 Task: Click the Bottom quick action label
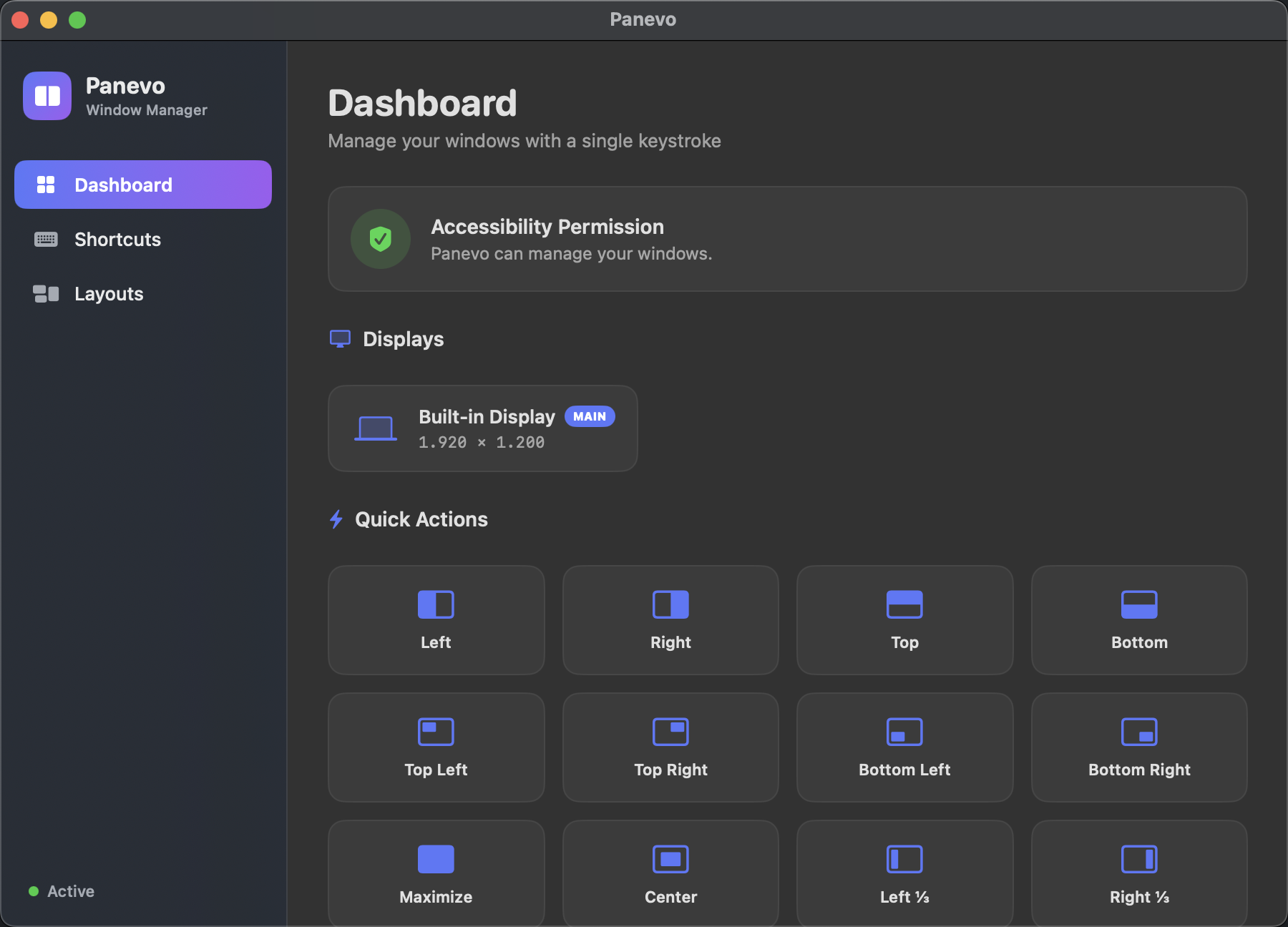[x=1139, y=642]
